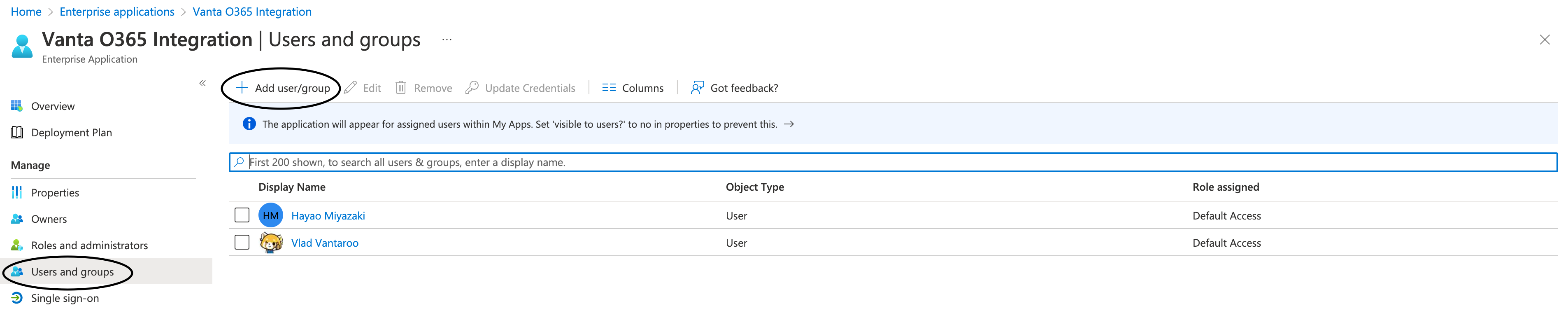
Task: Click the Enterprise Application avatar icon
Action: 23,46
